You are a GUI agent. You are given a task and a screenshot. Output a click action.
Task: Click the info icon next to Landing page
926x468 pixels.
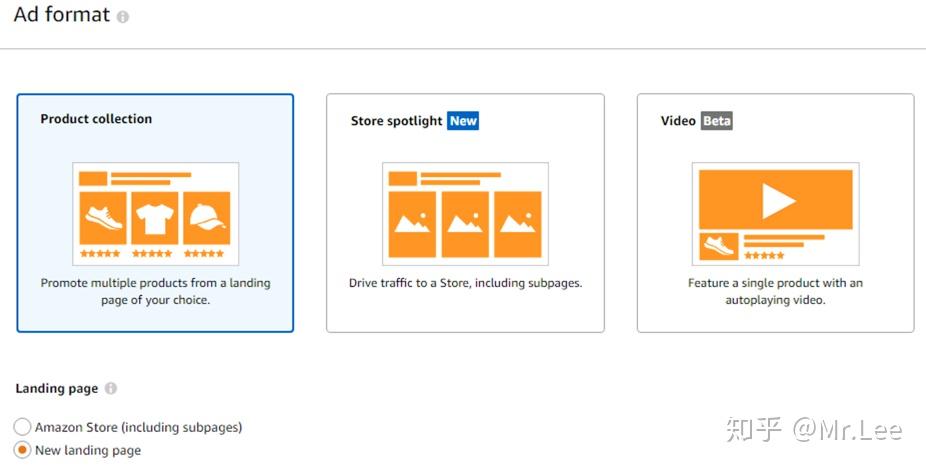coord(110,389)
